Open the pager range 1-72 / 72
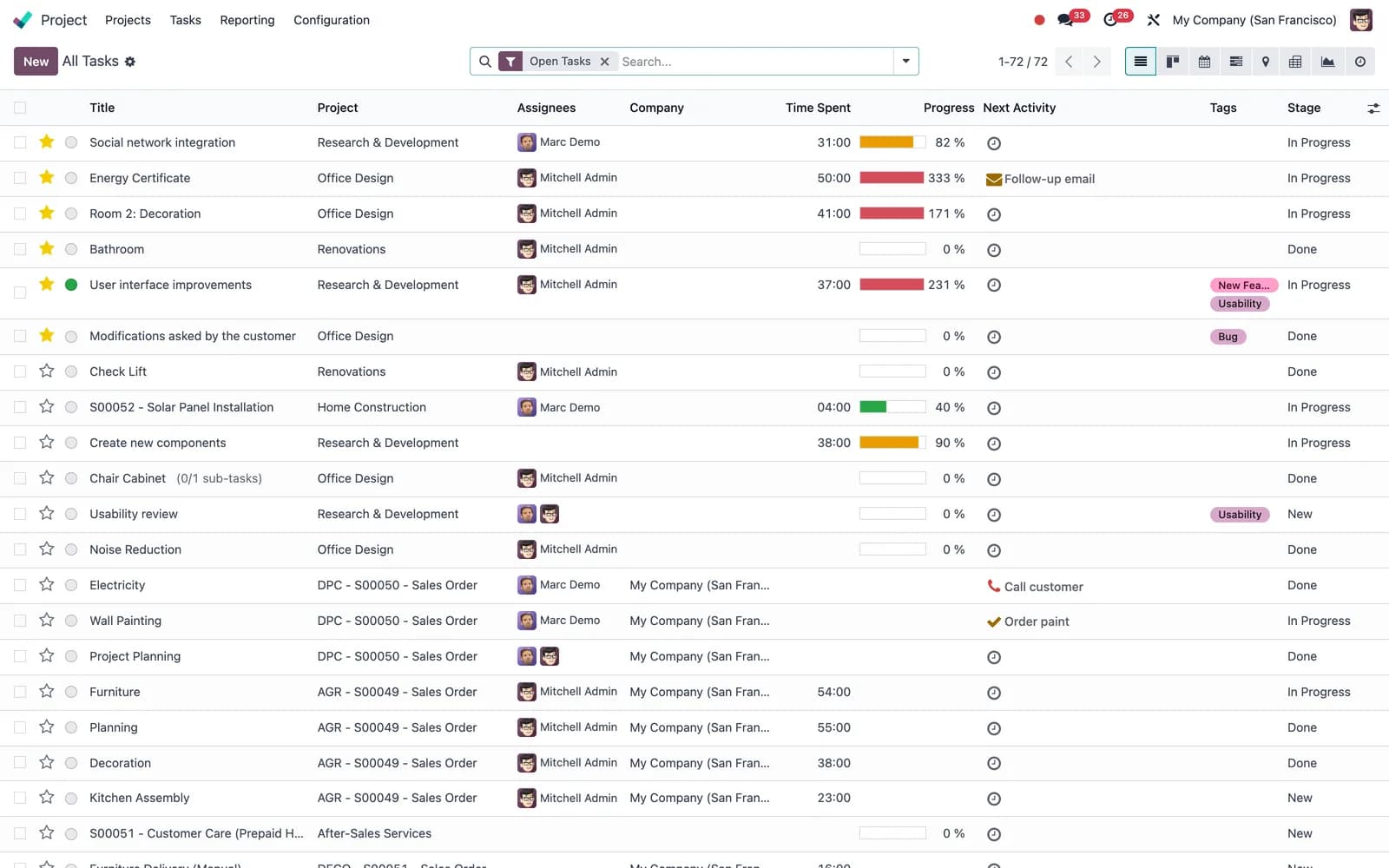 pos(1023,62)
